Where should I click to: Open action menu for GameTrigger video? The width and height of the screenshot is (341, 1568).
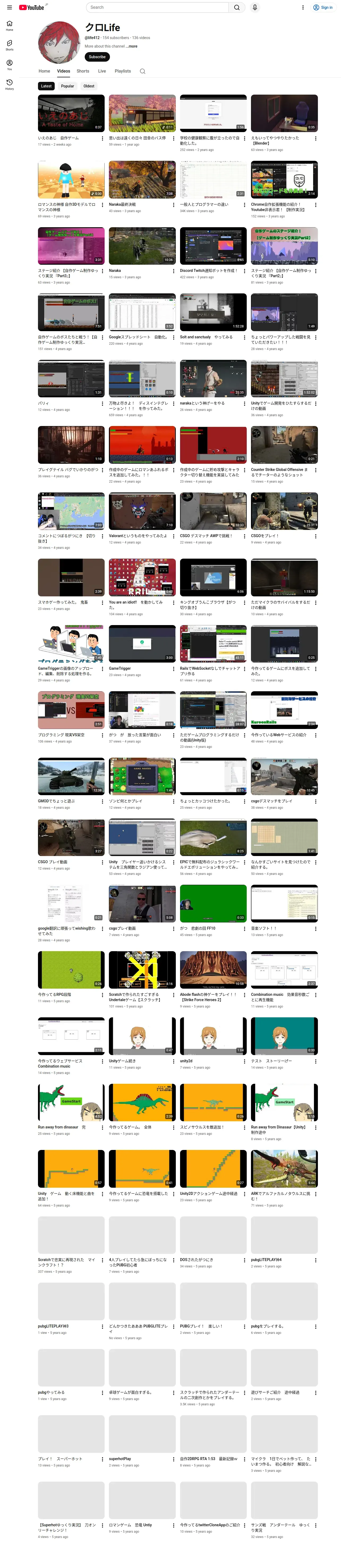[173, 669]
